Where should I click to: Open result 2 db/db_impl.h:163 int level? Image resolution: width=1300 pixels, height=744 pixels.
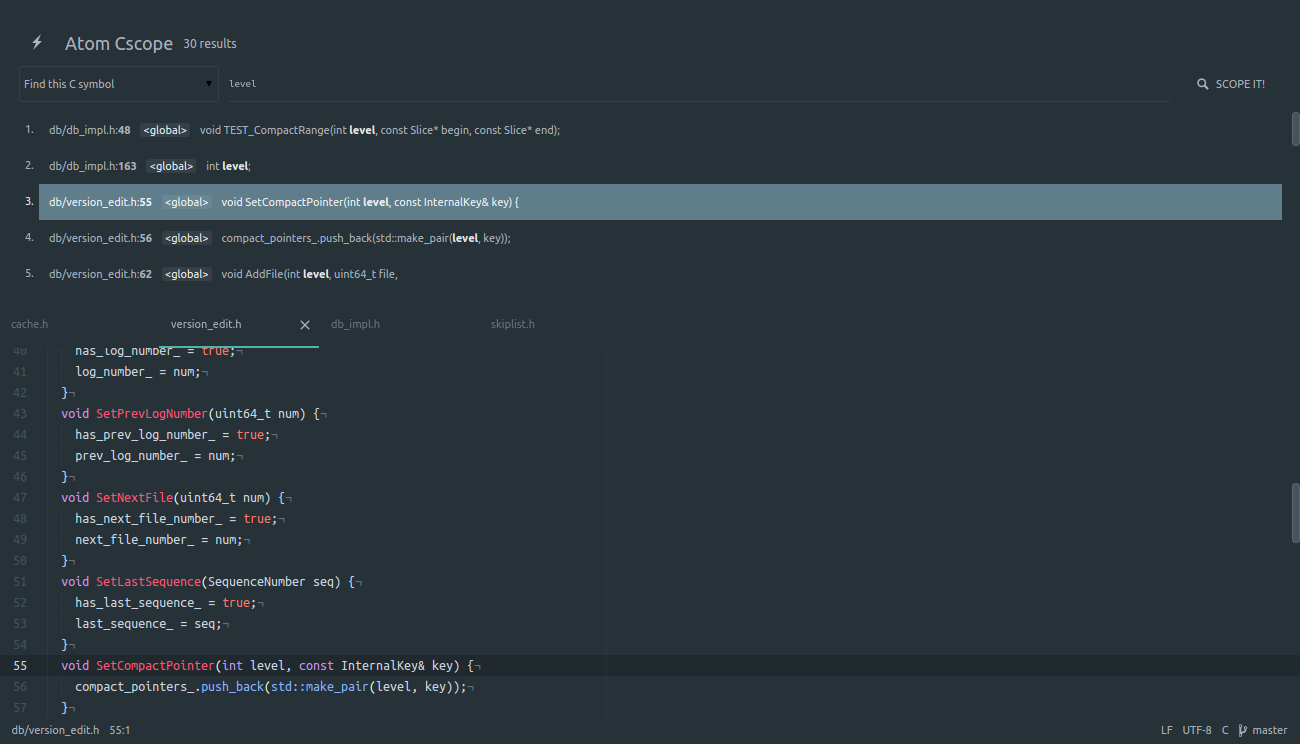tap(660, 166)
